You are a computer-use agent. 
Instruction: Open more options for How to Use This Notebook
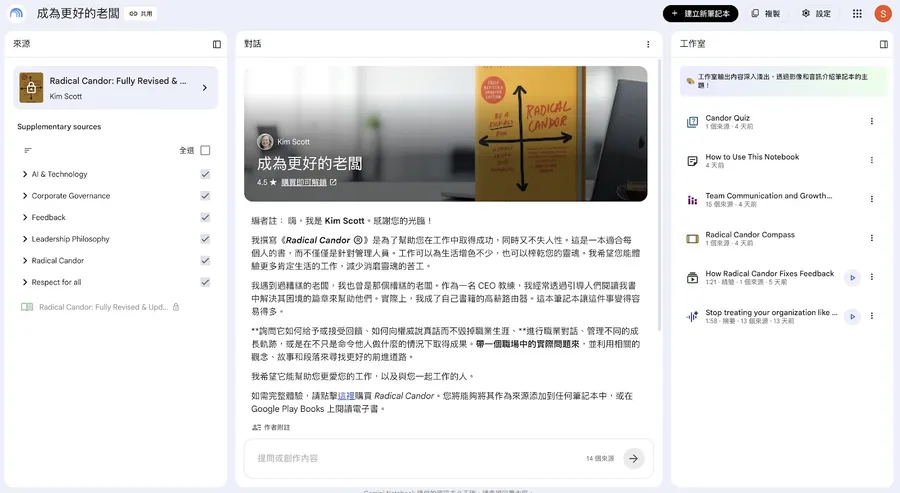coord(871,160)
